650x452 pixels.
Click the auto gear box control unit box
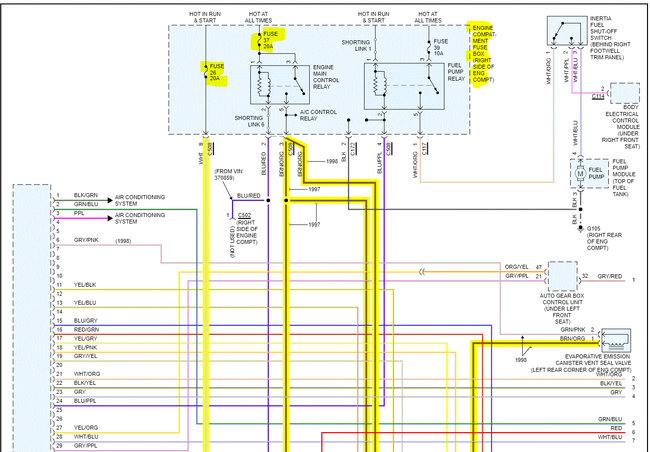(x=563, y=277)
